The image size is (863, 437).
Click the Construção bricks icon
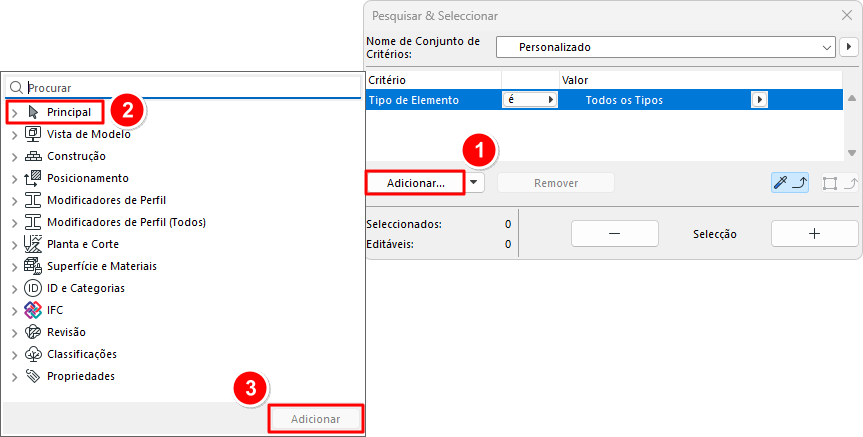coord(33,156)
